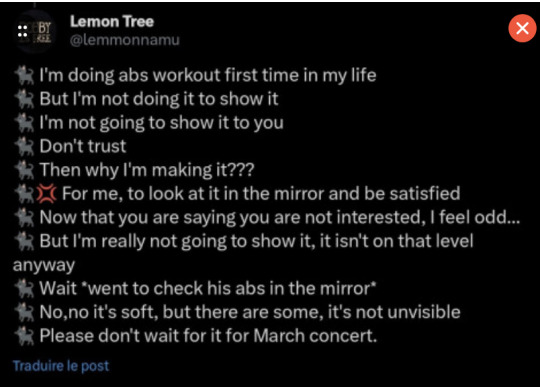Image resolution: width=540 pixels, height=387 pixels.
Task: Click cat emoji beside "No,no it's soft"
Action: (24, 312)
